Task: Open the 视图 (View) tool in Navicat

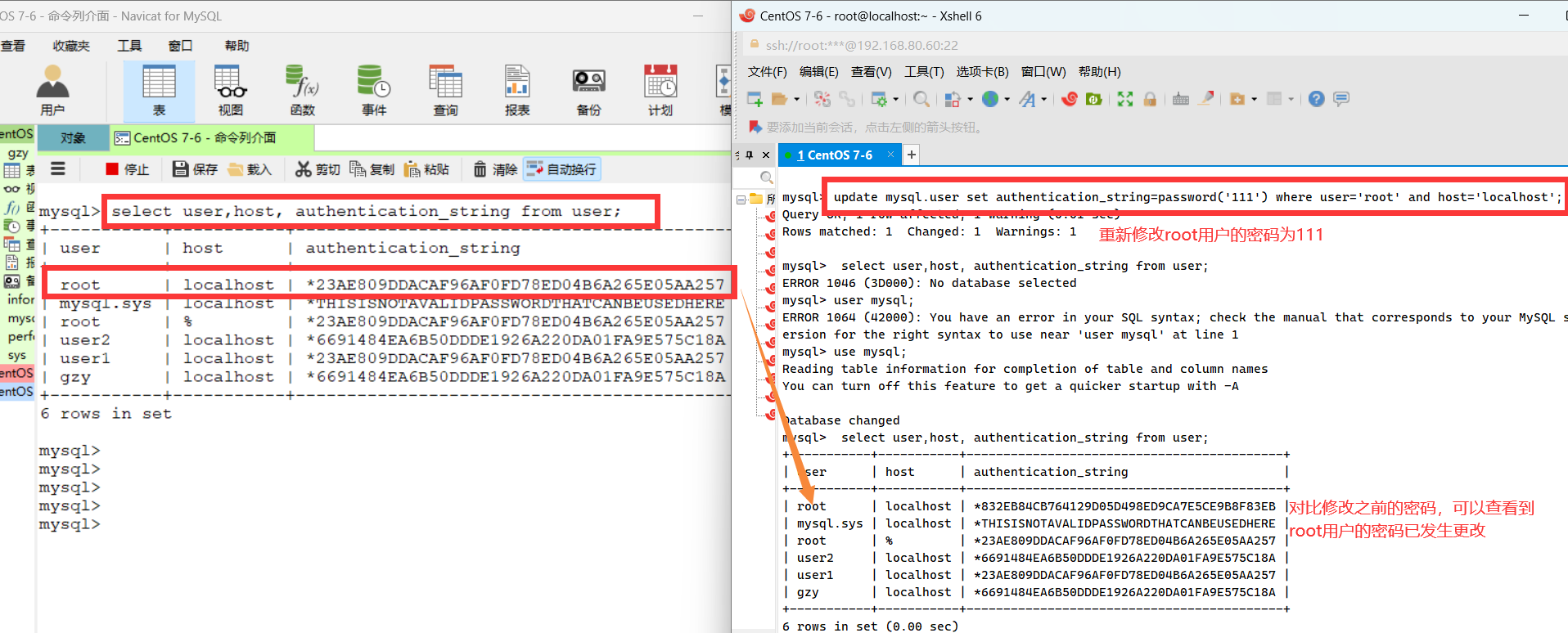Action: 231,90
